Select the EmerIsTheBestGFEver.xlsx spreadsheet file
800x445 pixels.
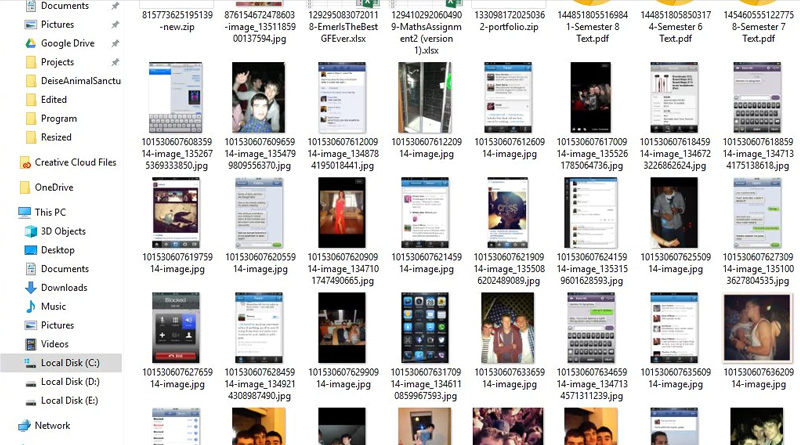[x=343, y=27]
